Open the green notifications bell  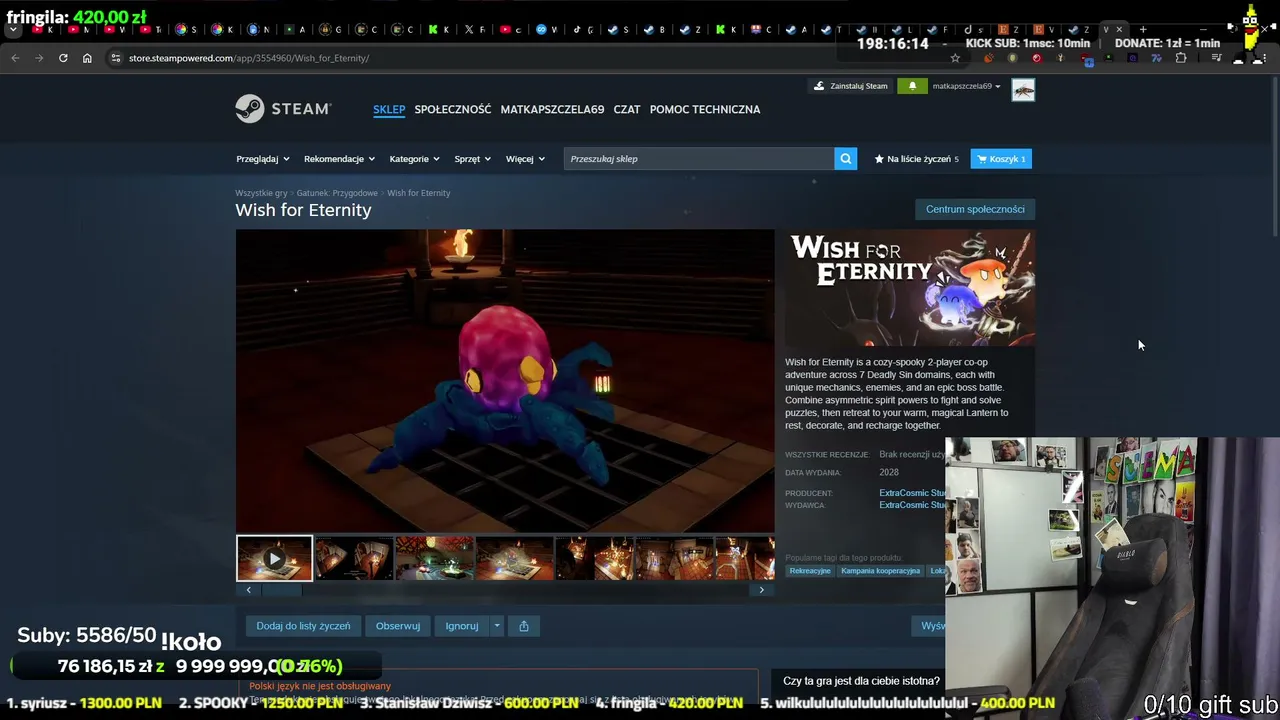tap(912, 86)
